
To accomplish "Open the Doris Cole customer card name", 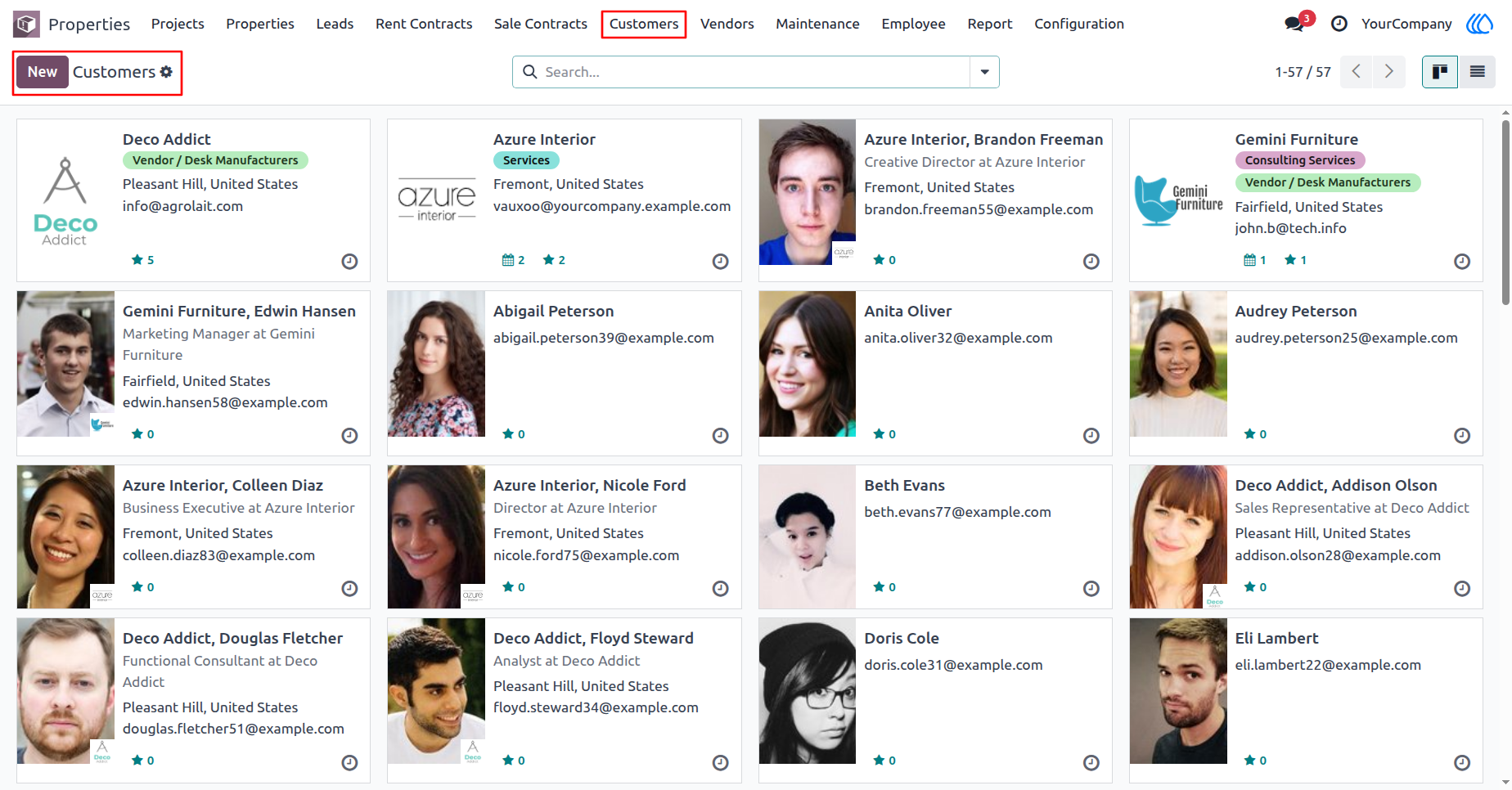I will pyautogui.click(x=902, y=638).
